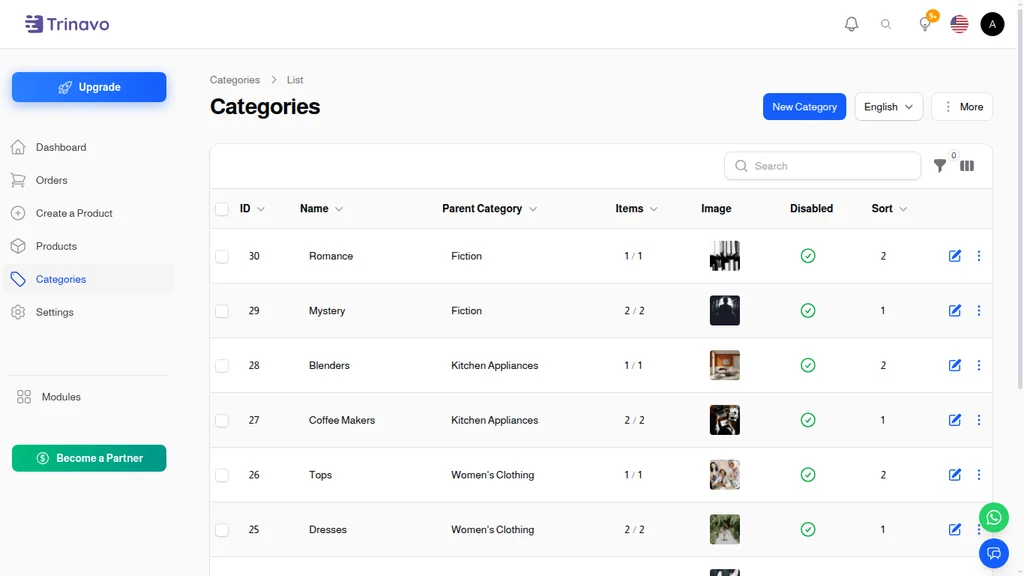Click 'Kitchen Appliances' in Blenders row
Screen dimensions: 1024x576
[x=494, y=365]
